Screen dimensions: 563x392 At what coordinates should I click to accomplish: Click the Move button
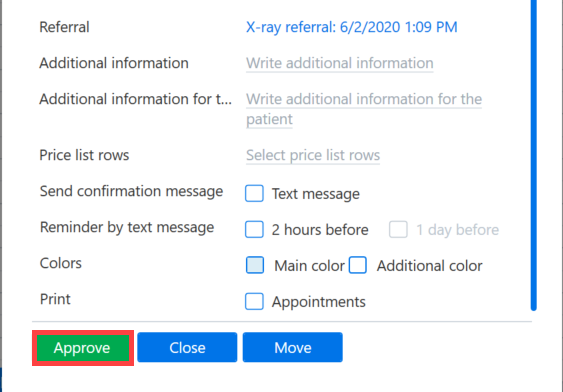tap(293, 347)
